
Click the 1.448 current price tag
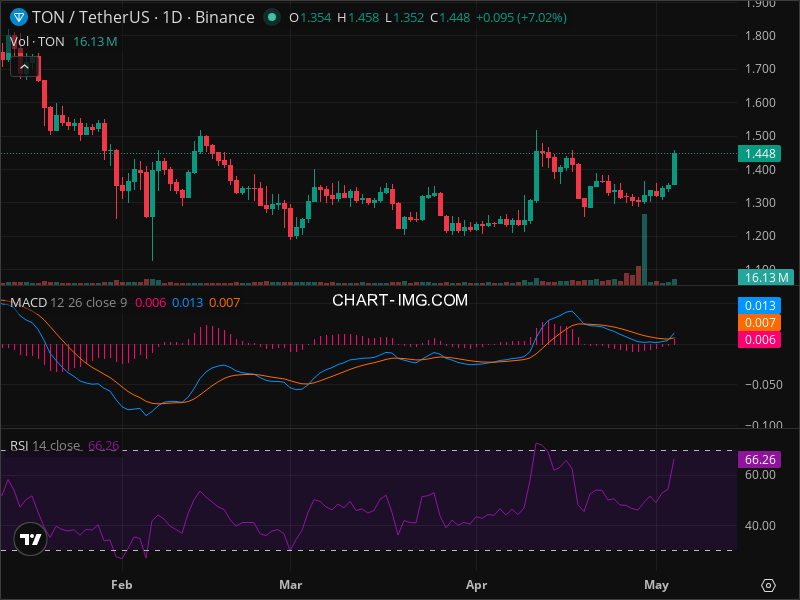pos(760,154)
